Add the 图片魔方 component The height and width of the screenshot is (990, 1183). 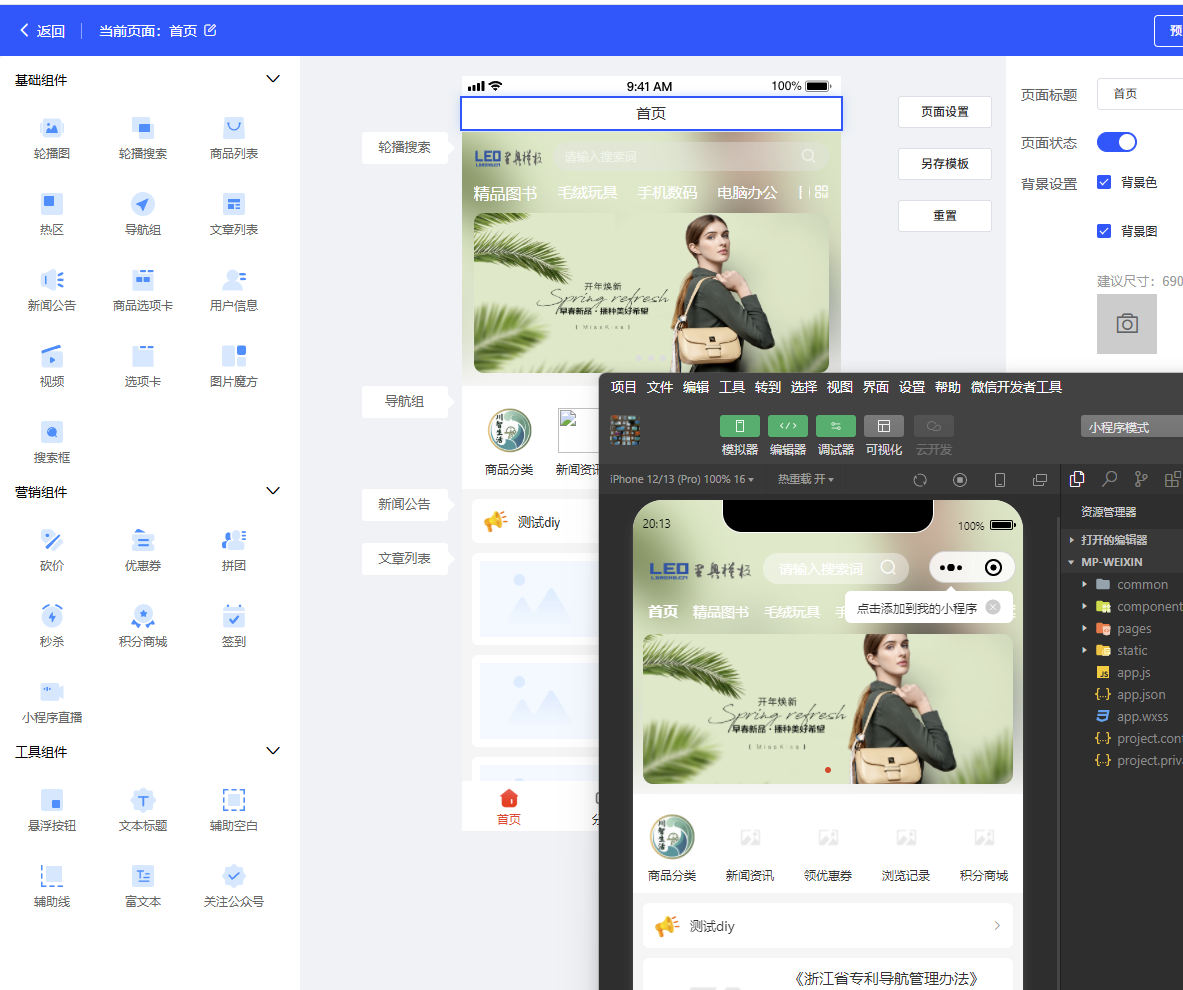click(x=234, y=367)
